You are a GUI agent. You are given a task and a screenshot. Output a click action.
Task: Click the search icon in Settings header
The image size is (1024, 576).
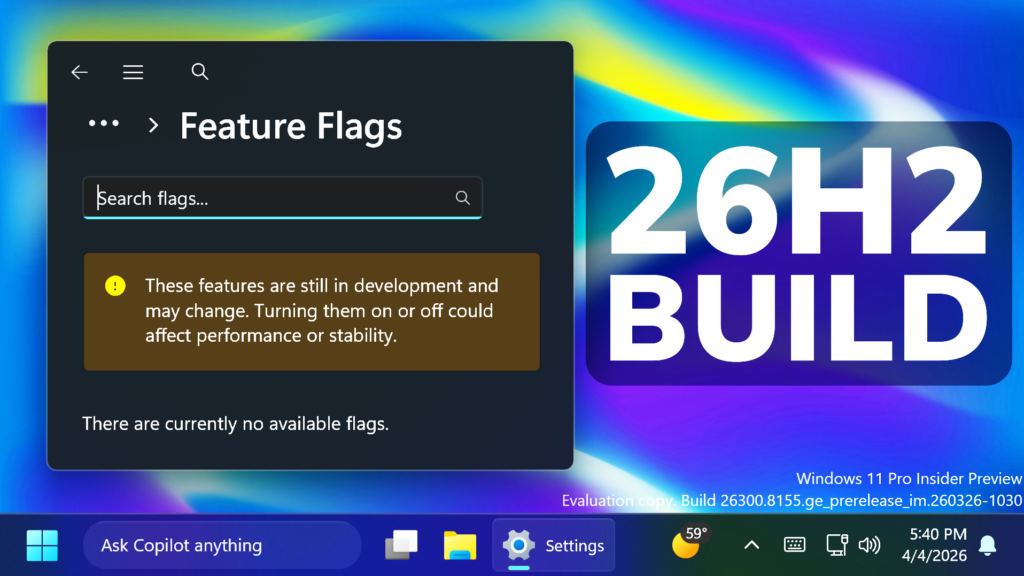200,72
